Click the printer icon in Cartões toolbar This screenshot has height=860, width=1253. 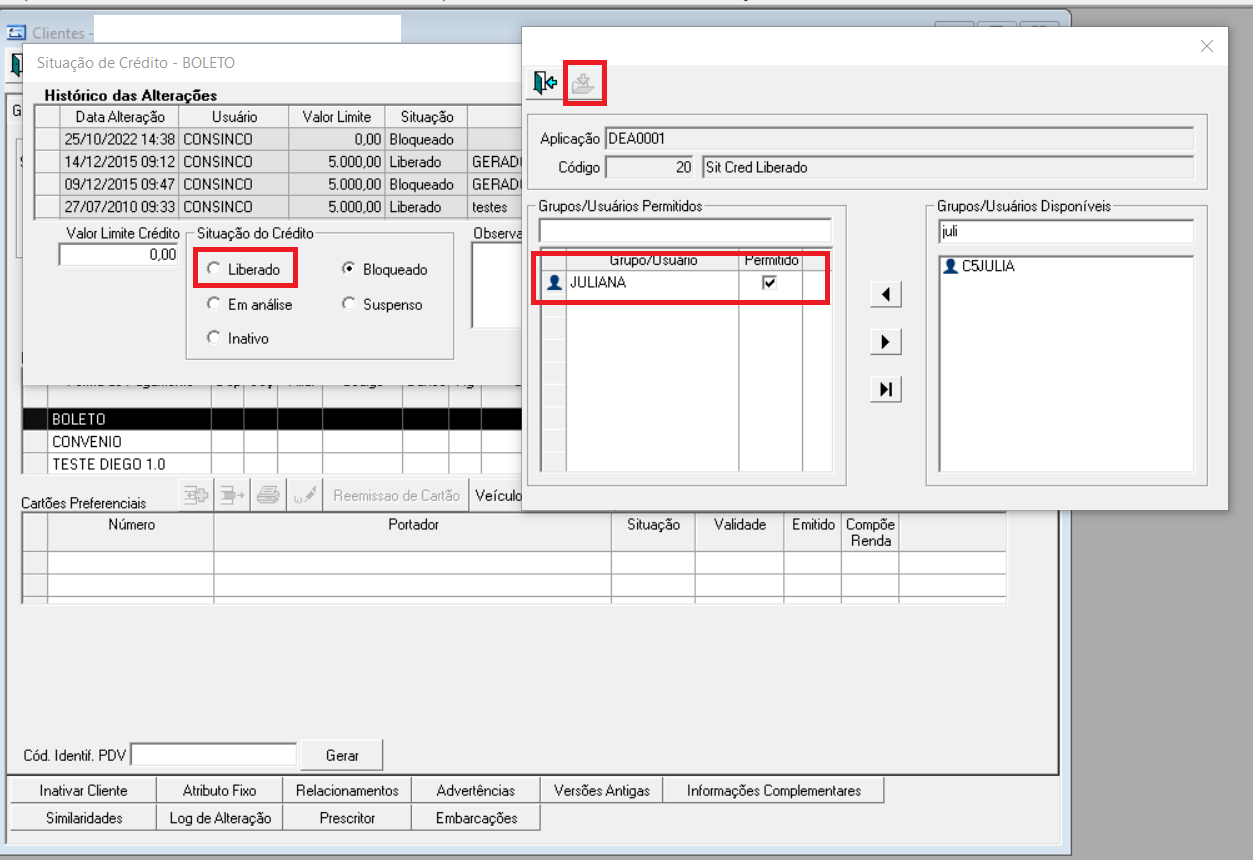[x=268, y=495]
